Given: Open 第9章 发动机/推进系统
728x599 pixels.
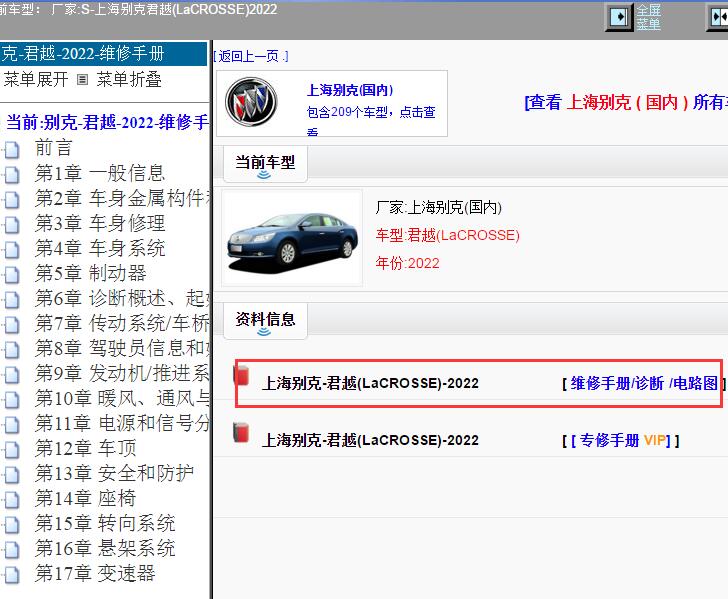Looking at the screenshot, I should [123, 373].
